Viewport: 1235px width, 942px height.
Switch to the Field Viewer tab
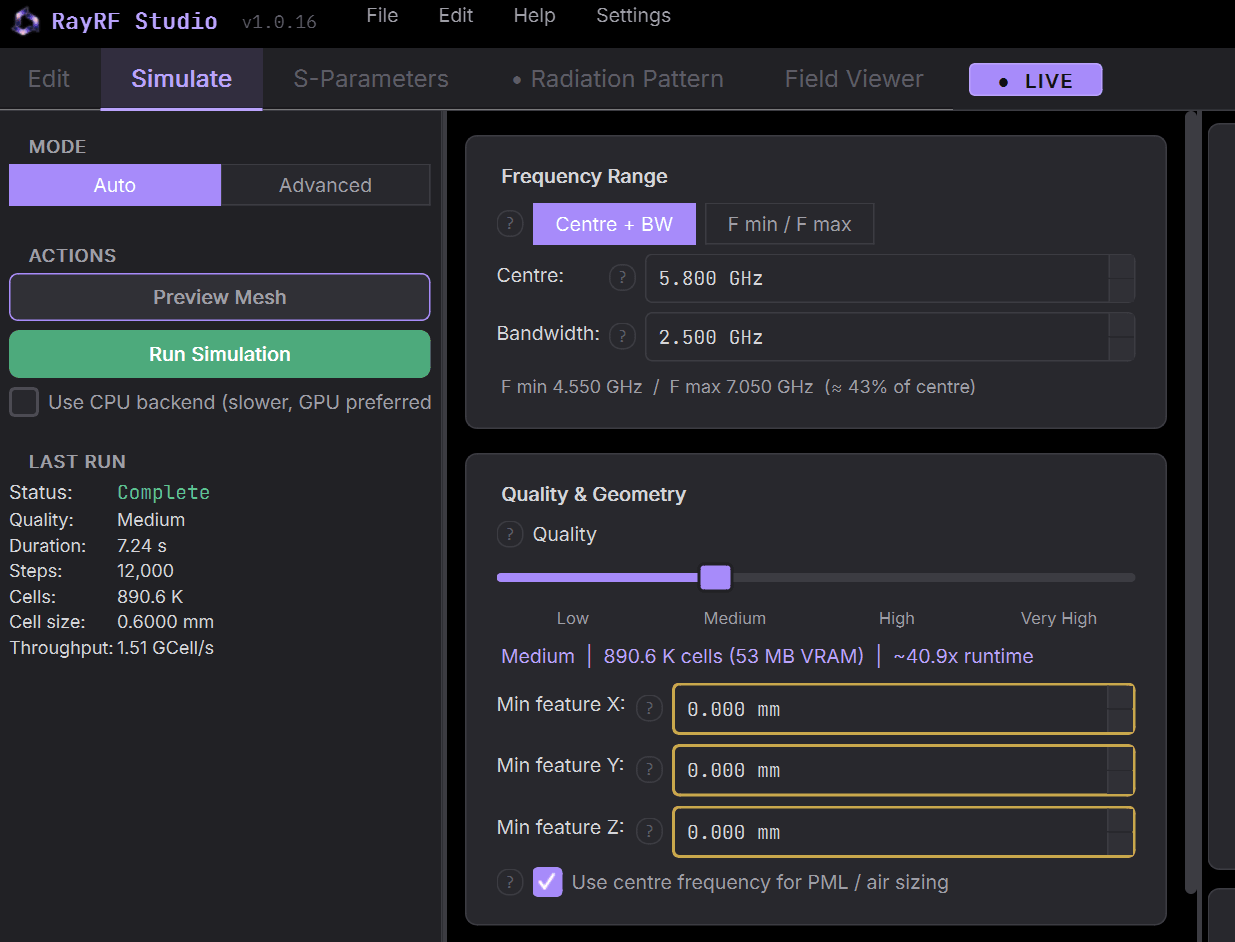[x=854, y=79]
